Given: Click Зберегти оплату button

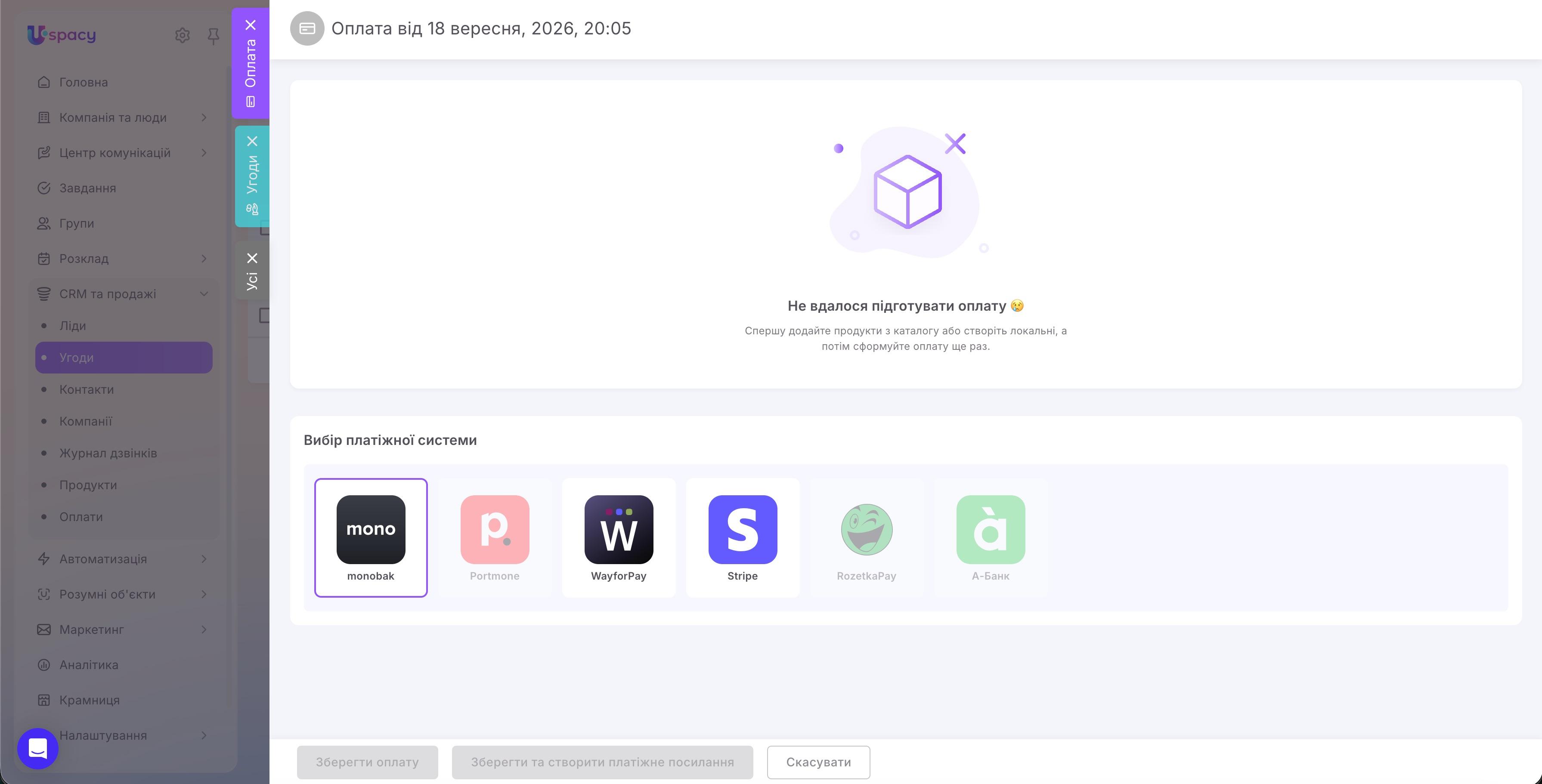Looking at the screenshot, I should [x=367, y=762].
